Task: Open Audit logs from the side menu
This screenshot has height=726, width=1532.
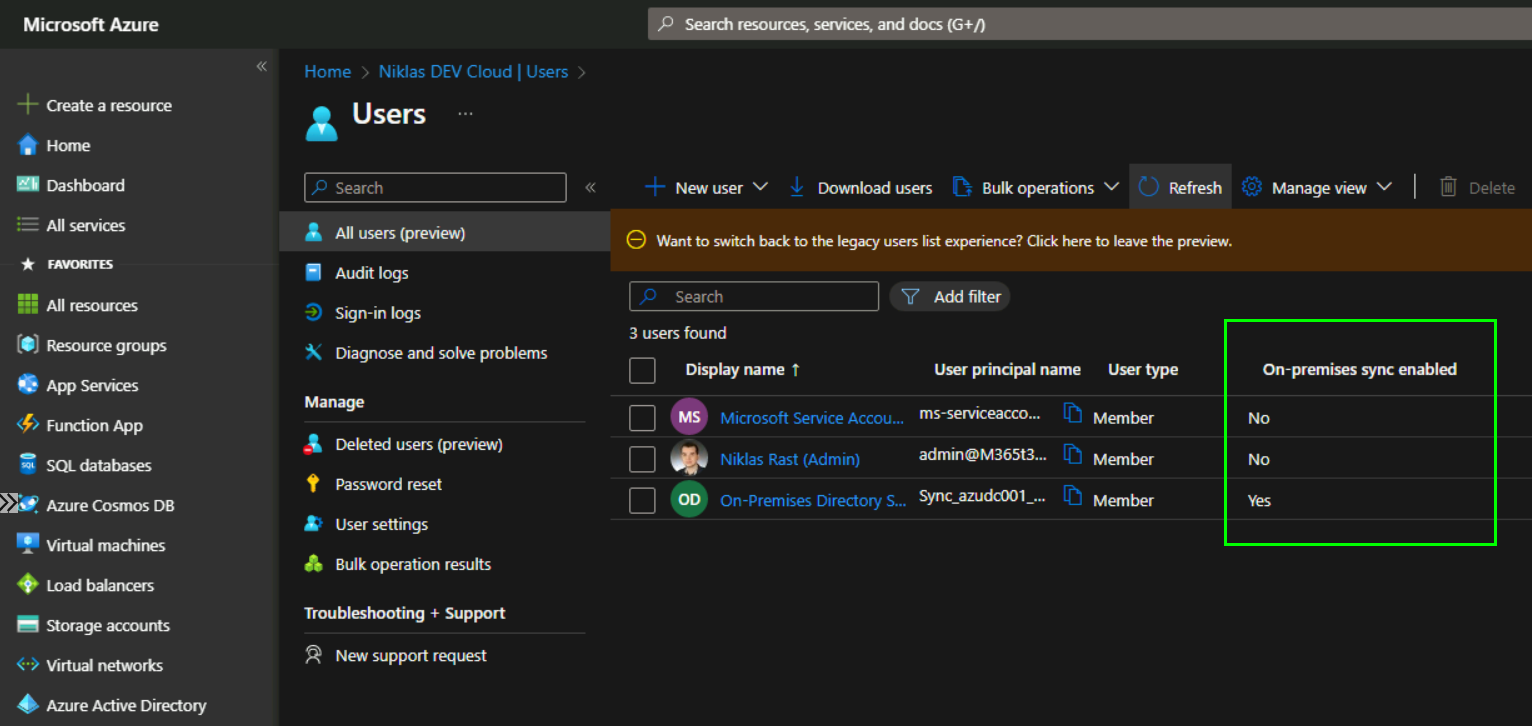Action: coord(371,273)
